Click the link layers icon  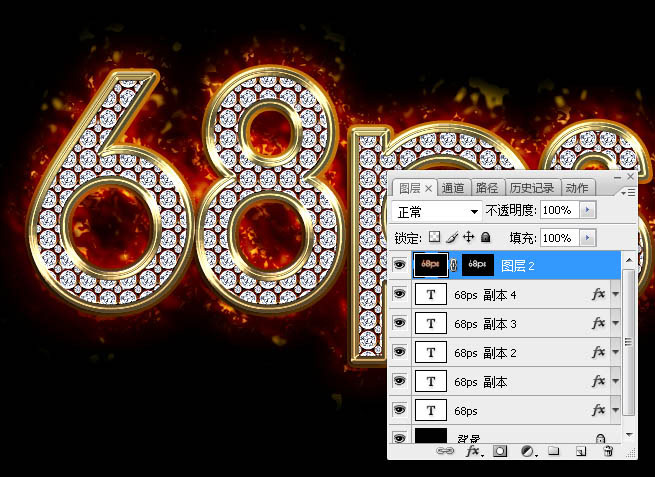pyautogui.click(x=445, y=452)
